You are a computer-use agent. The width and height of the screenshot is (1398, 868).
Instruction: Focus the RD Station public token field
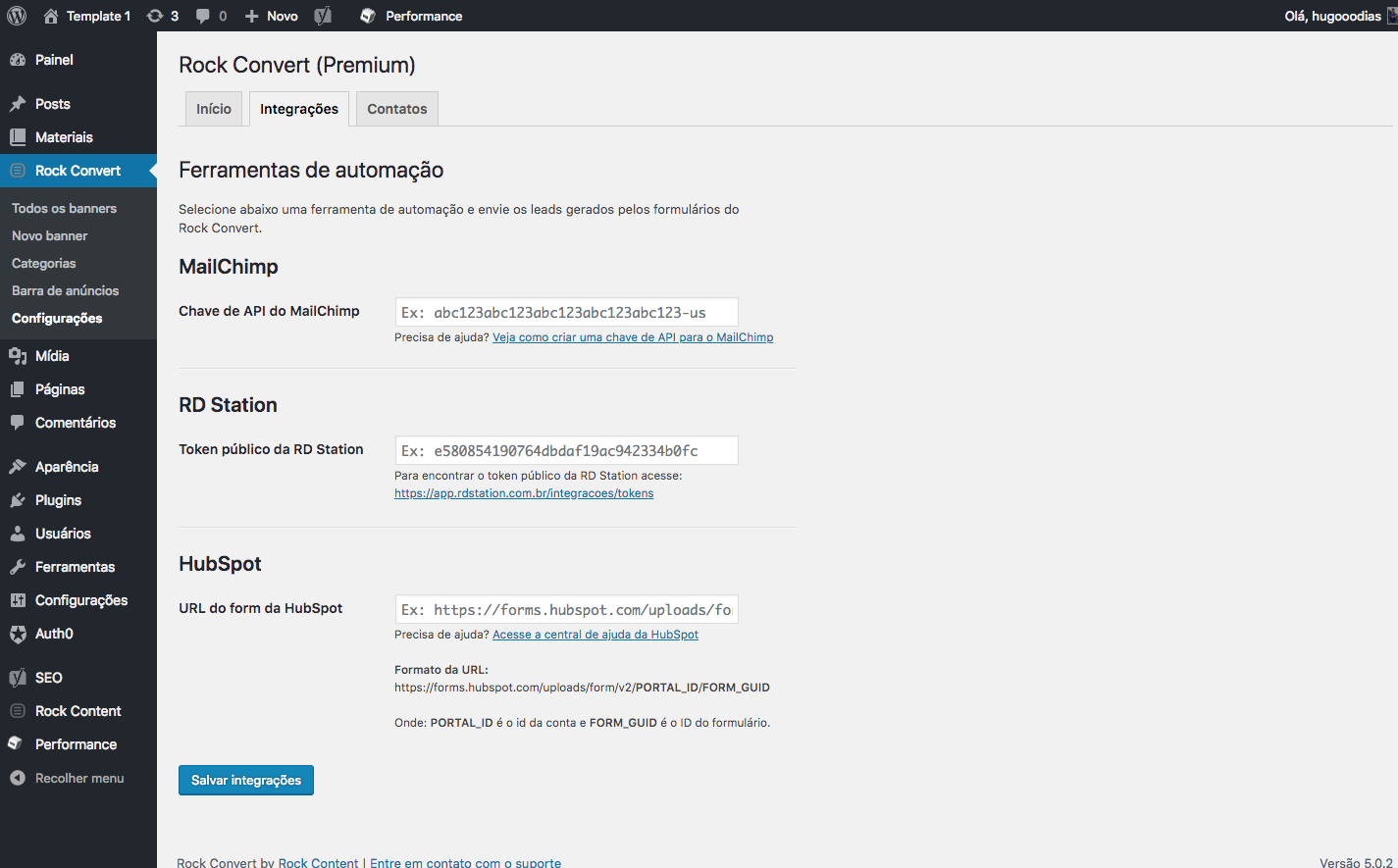click(x=566, y=450)
